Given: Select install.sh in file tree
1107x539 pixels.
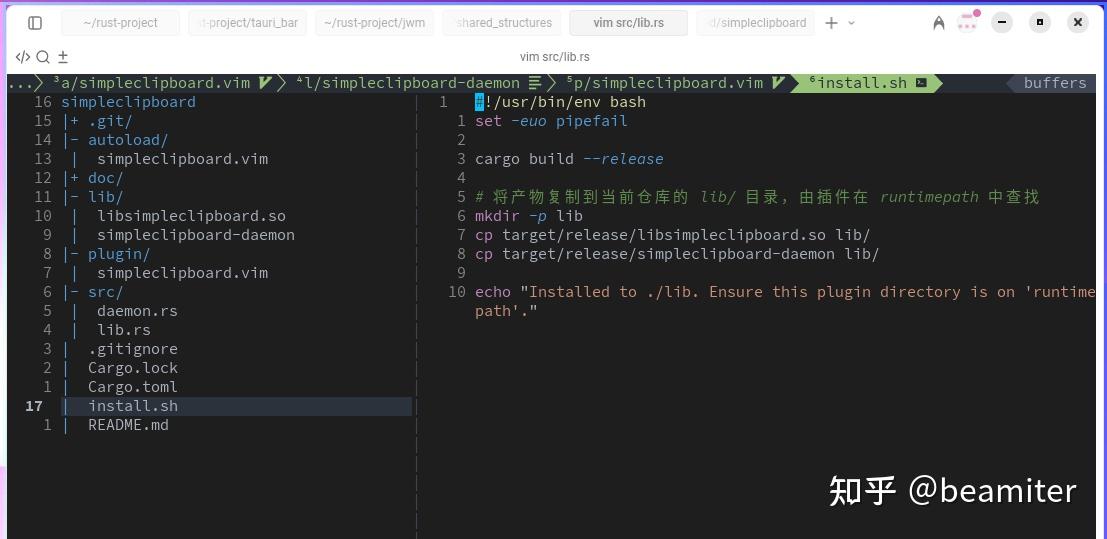Looking at the screenshot, I should point(133,406).
